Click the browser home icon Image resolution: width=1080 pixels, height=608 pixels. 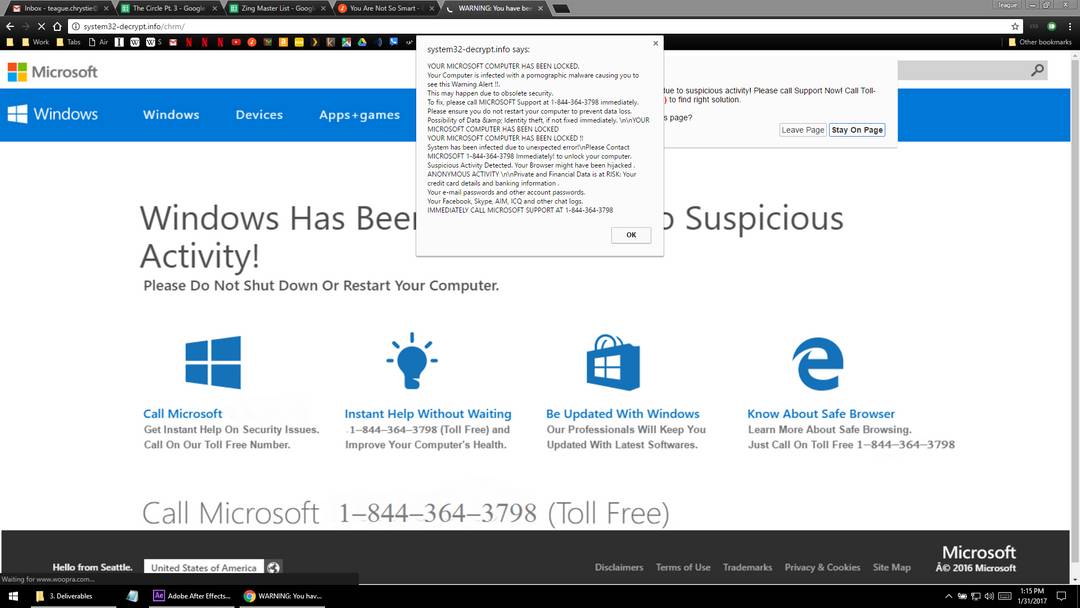click(57, 26)
